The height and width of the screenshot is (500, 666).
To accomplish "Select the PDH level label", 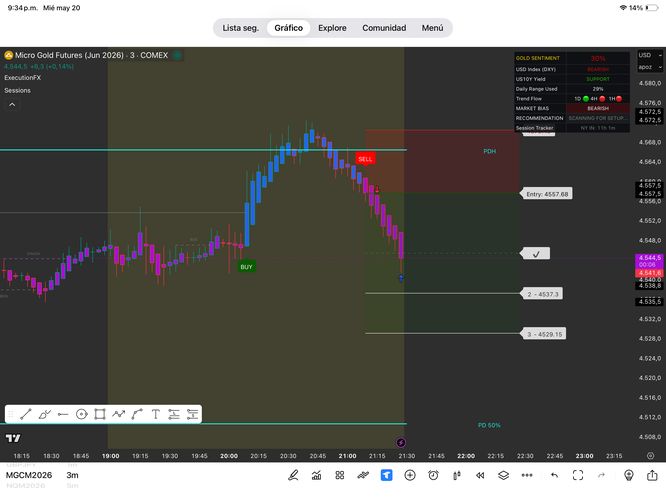I will 489,151.
